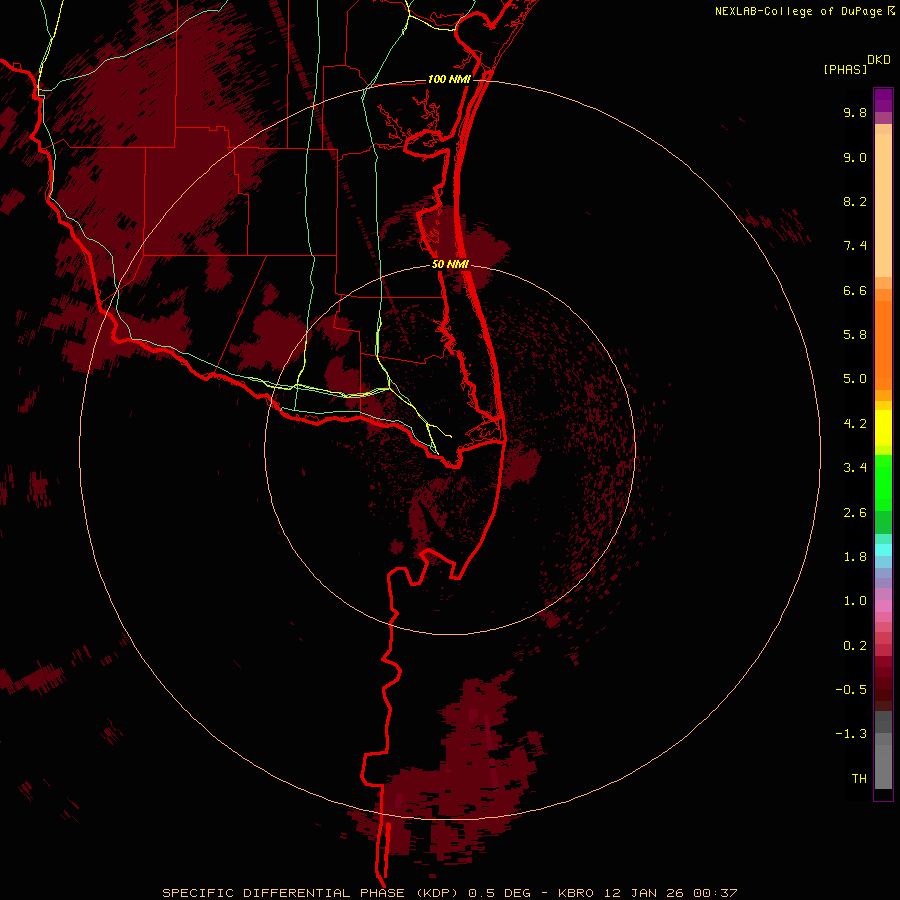The height and width of the screenshot is (900, 900).
Task: Select the 5.0 scale value
Action: pos(855,379)
